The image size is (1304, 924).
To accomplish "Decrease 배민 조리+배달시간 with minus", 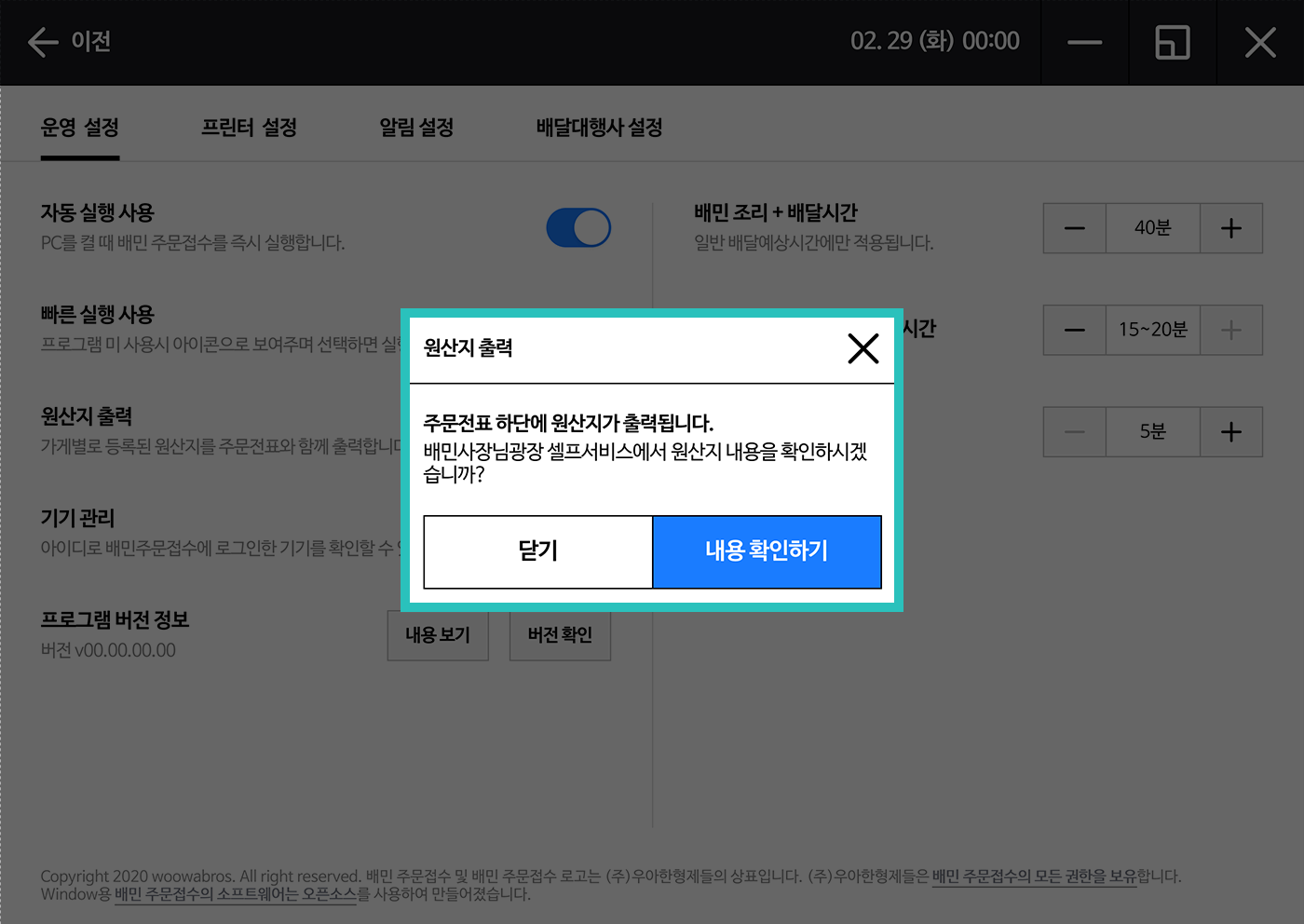I will pos(1075,228).
